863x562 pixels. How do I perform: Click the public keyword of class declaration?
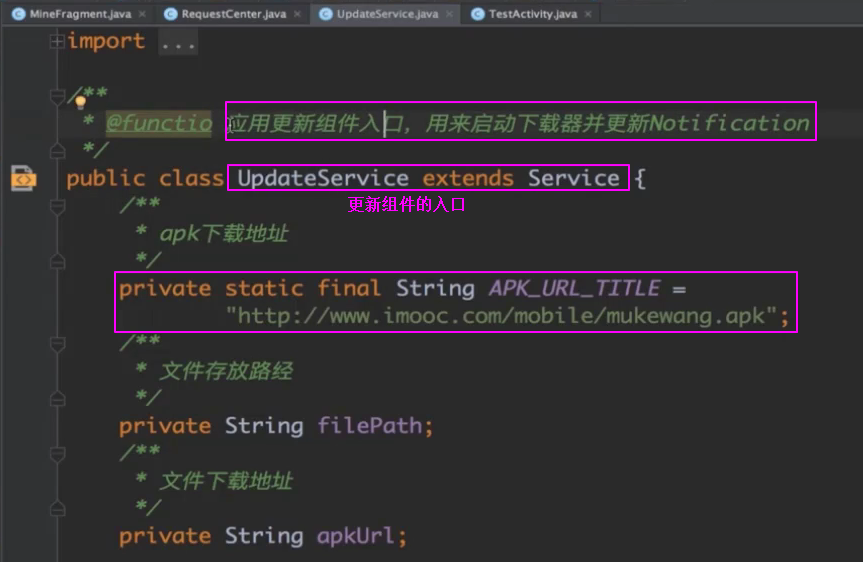(x=106, y=178)
